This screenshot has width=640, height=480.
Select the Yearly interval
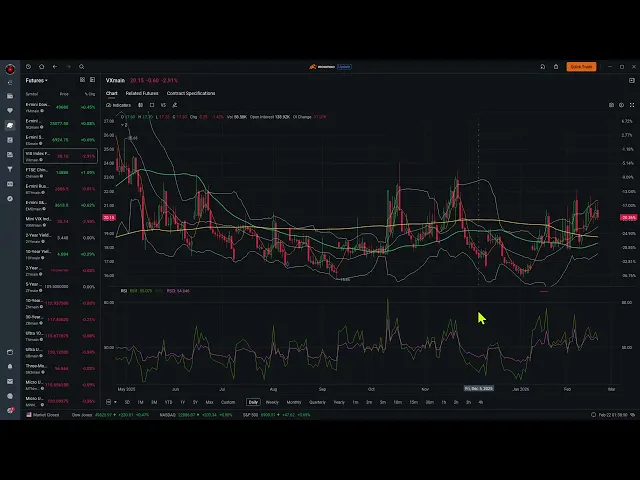coord(339,402)
